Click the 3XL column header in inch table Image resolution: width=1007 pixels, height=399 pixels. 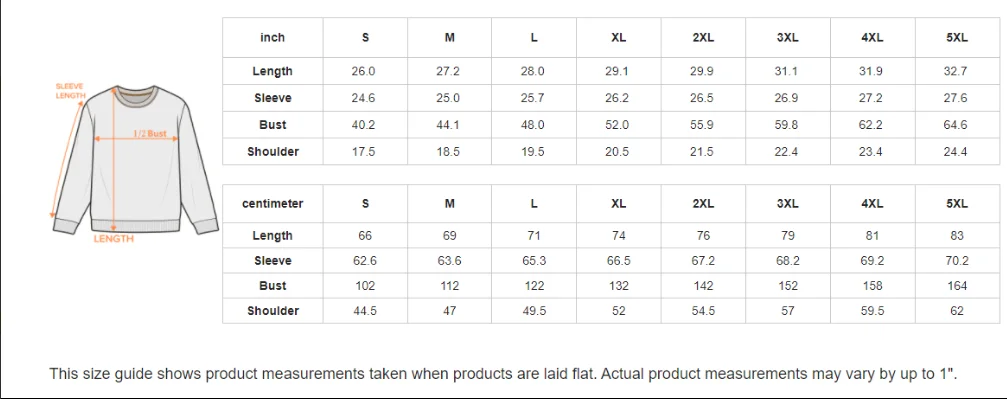coord(787,37)
